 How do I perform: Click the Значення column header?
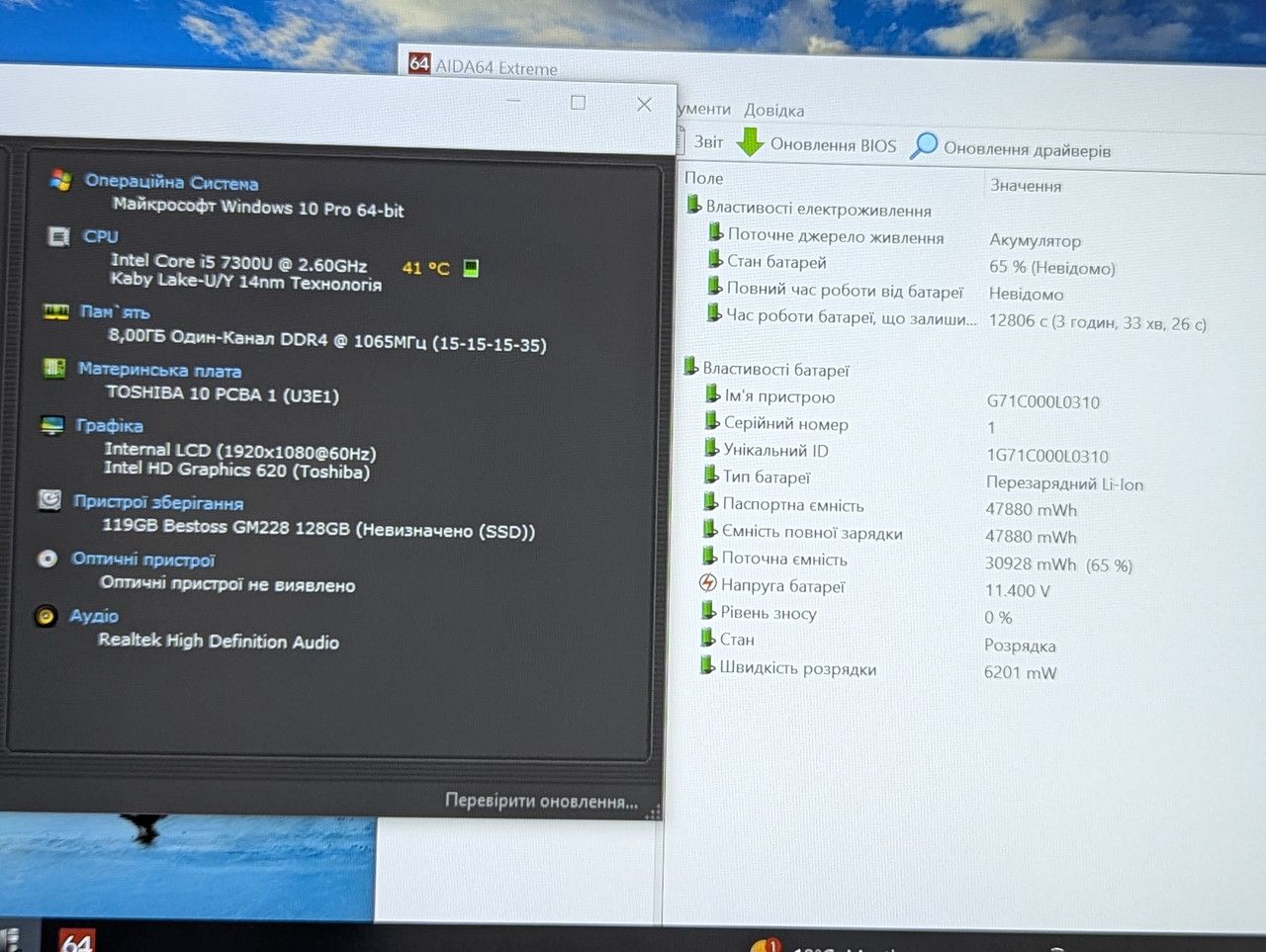1027,185
